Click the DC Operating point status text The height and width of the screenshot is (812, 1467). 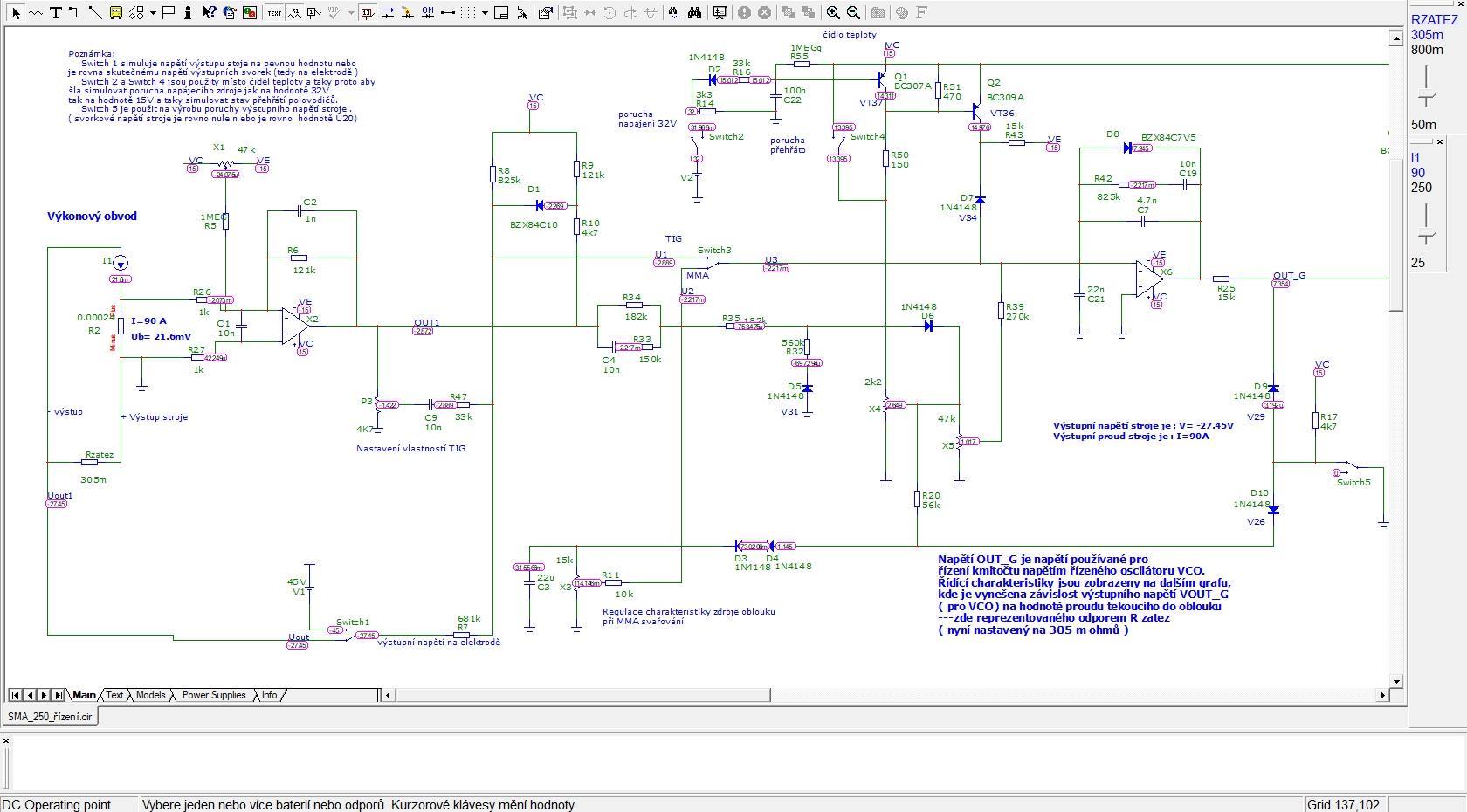pyautogui.click(x=58, y=804)
